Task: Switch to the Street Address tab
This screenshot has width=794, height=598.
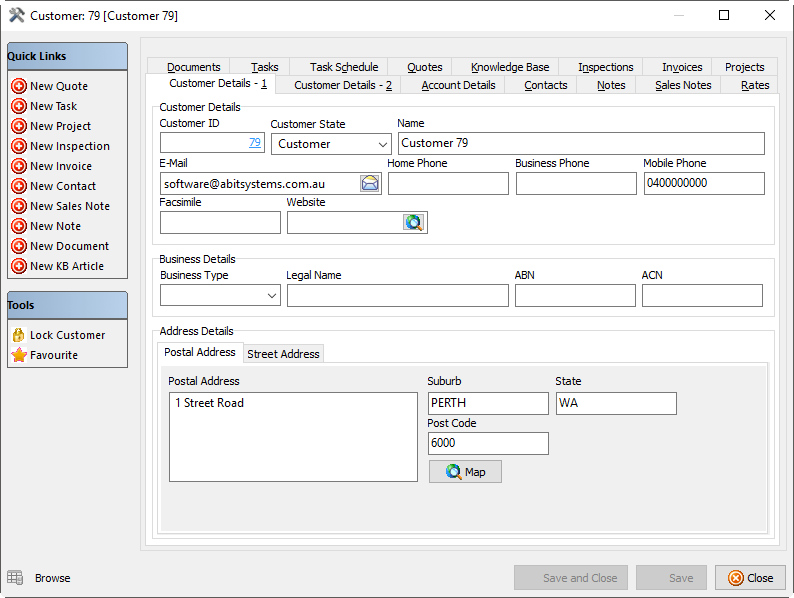Action: tap(283, 354)
